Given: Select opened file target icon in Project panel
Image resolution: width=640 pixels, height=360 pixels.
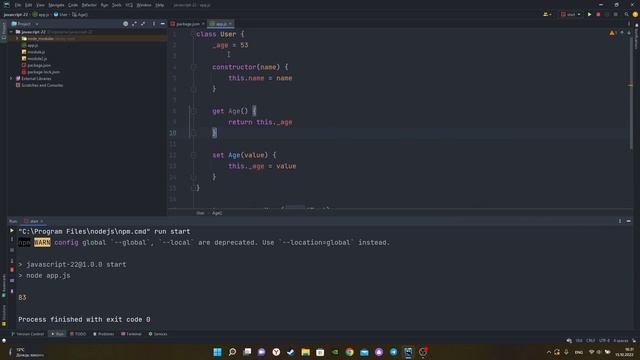Looking at the screenshot, I should click(126, 24).
